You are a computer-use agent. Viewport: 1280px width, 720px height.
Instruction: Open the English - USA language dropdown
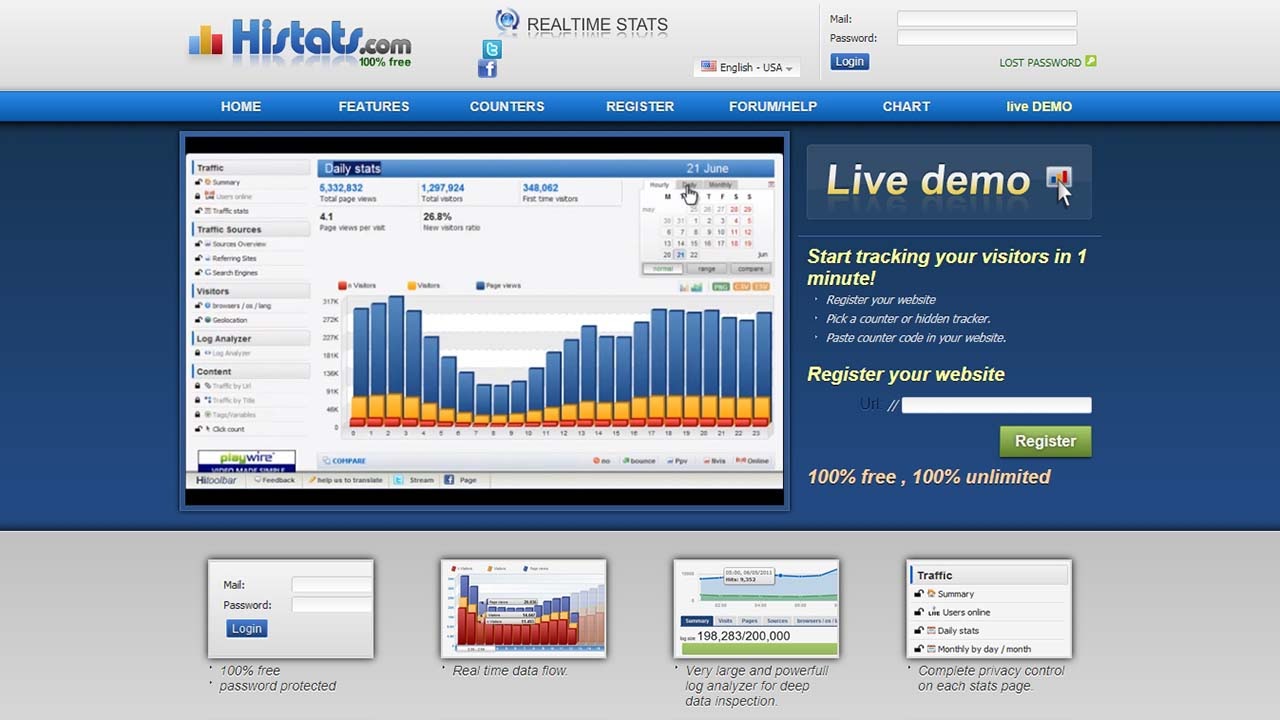pos(747,67)
